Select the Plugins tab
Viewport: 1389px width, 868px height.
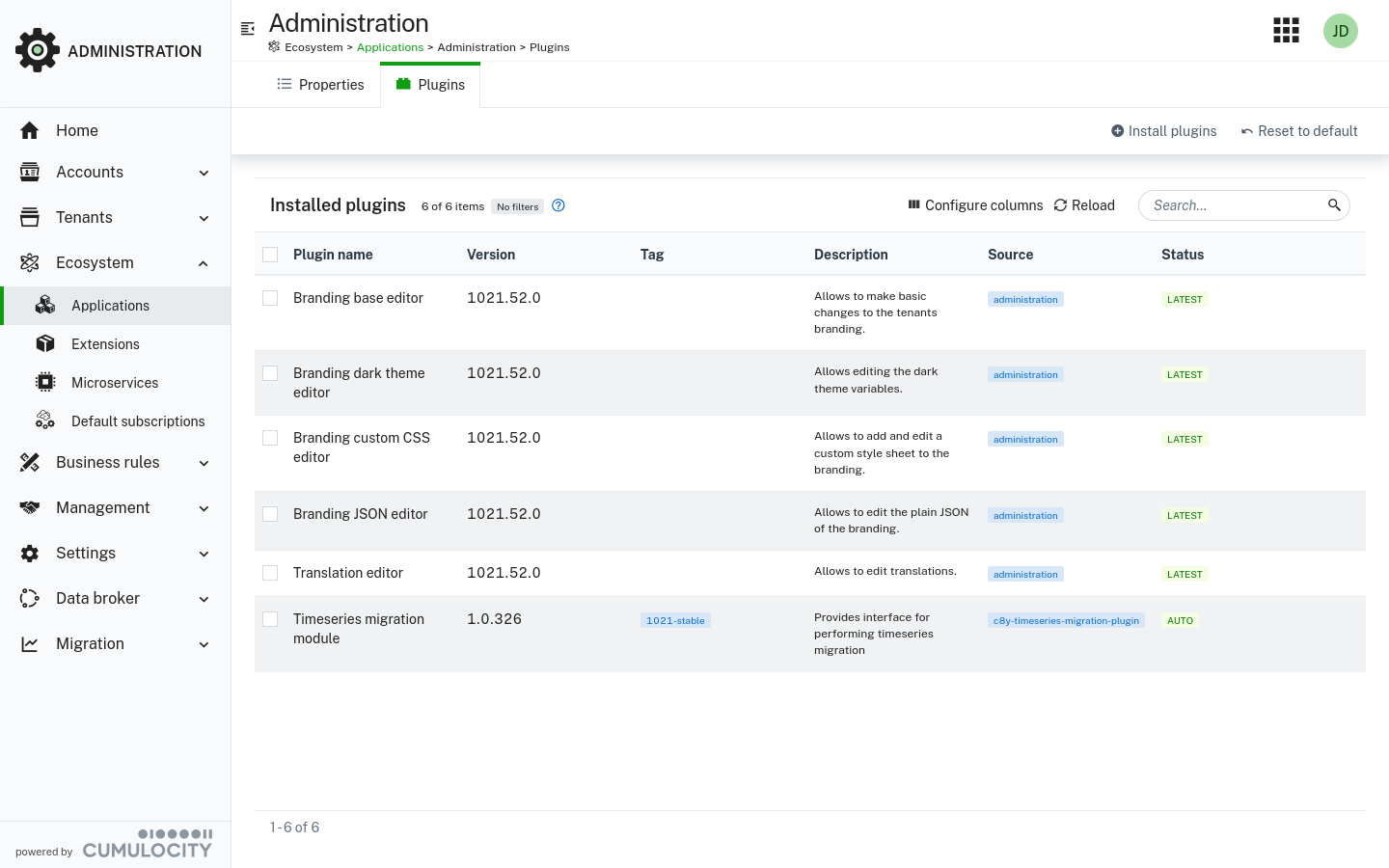tap(430, 85)
